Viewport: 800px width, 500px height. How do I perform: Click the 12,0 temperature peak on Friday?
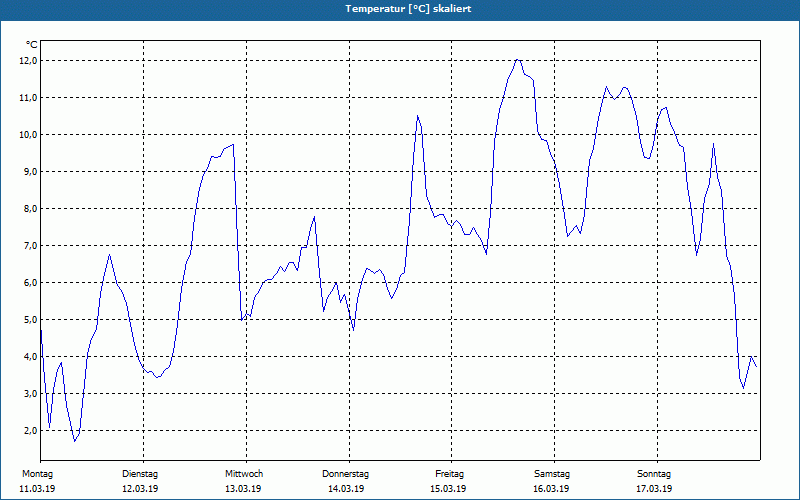(517, 60)
